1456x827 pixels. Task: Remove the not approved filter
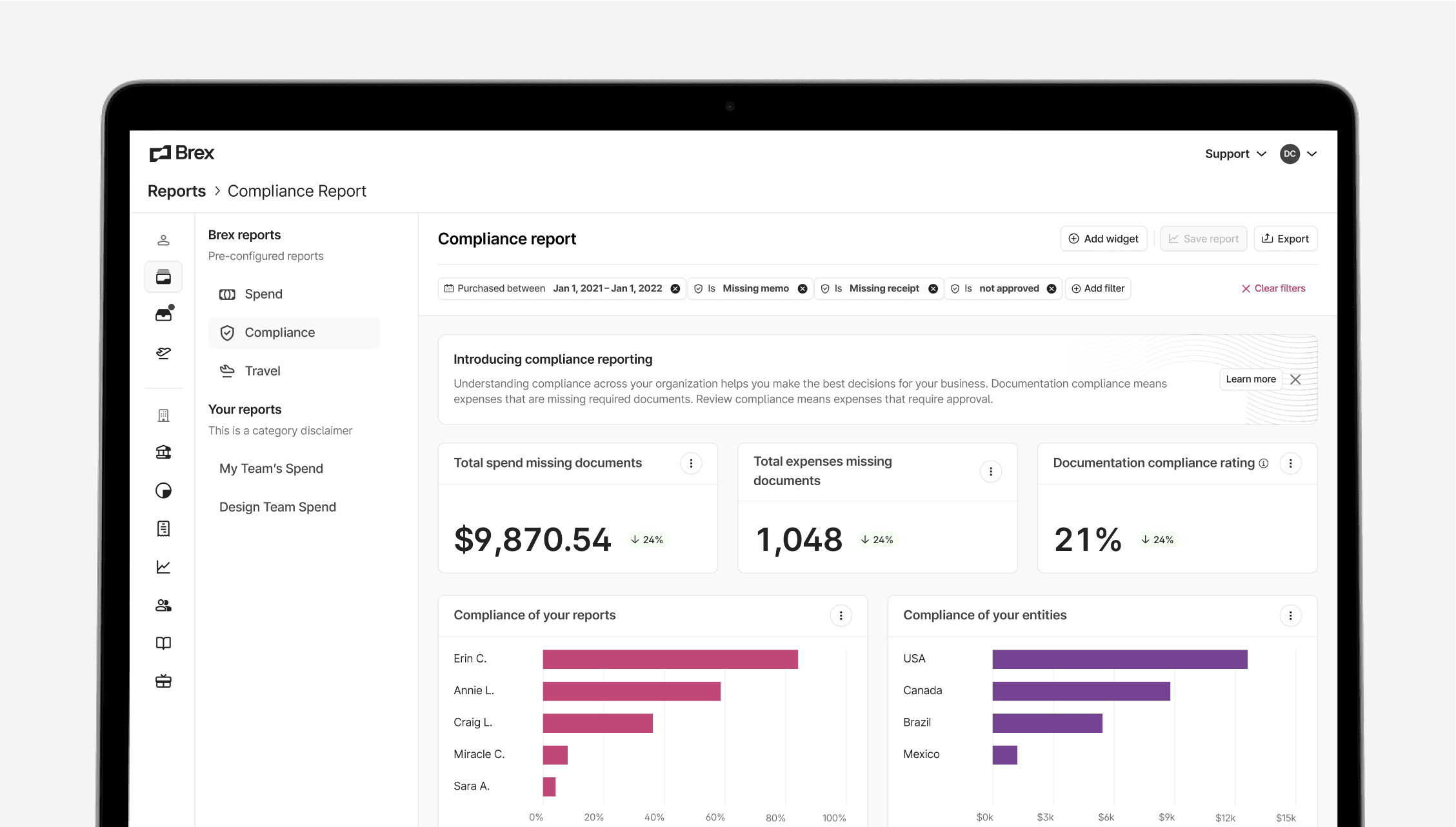1052,289
